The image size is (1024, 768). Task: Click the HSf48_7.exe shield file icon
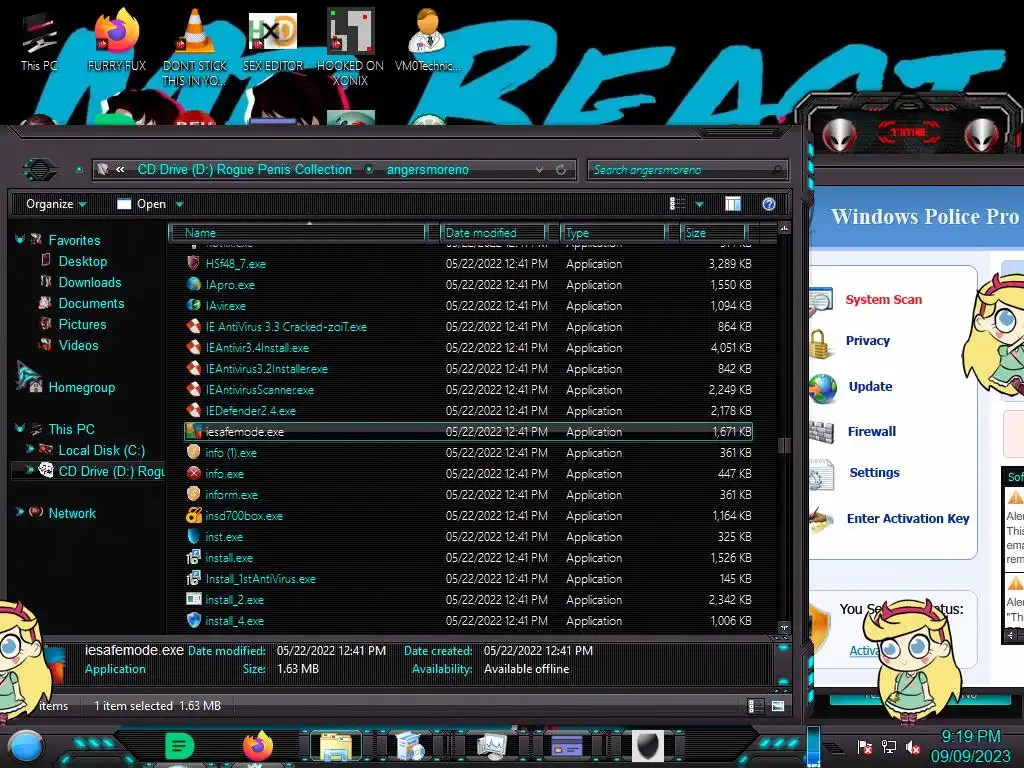click(x=193, y=263)
